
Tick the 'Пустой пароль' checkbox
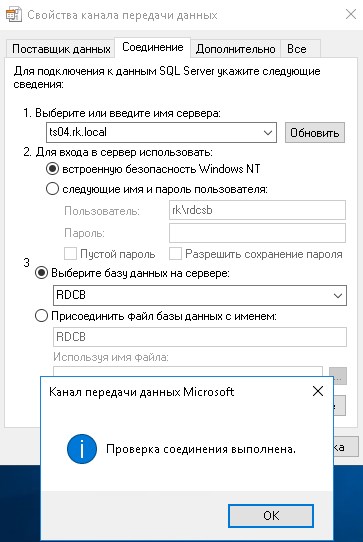(x=70, y=254)
